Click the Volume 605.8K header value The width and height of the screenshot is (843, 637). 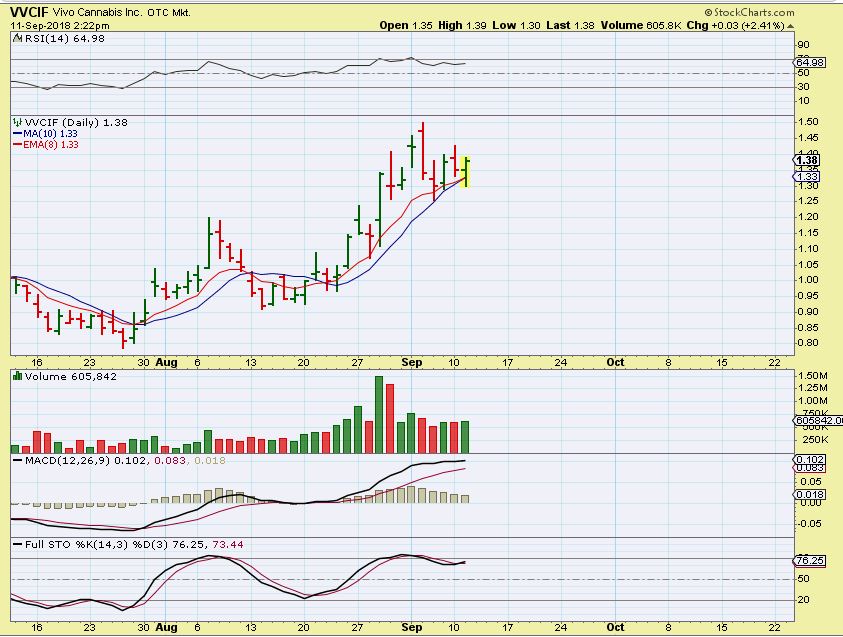pos(641,25)
